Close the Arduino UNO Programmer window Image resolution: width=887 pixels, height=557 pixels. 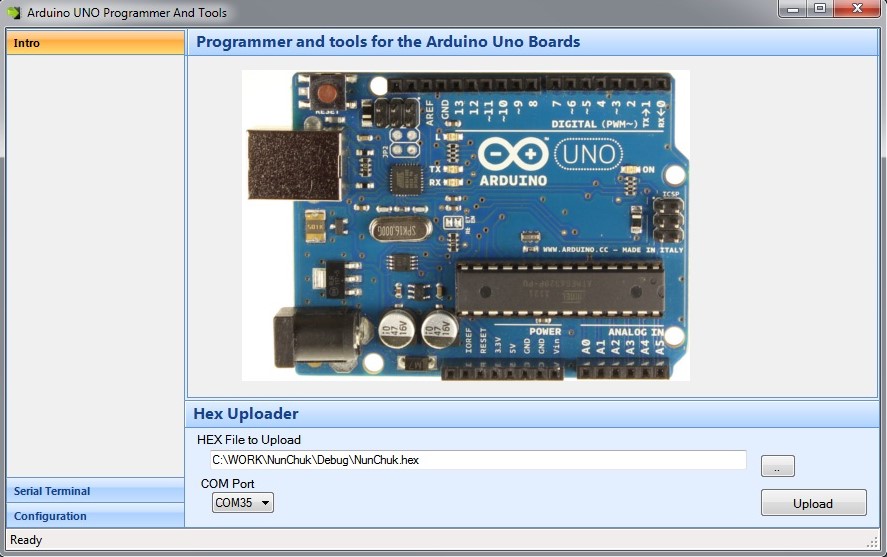(x=857, y=8)
